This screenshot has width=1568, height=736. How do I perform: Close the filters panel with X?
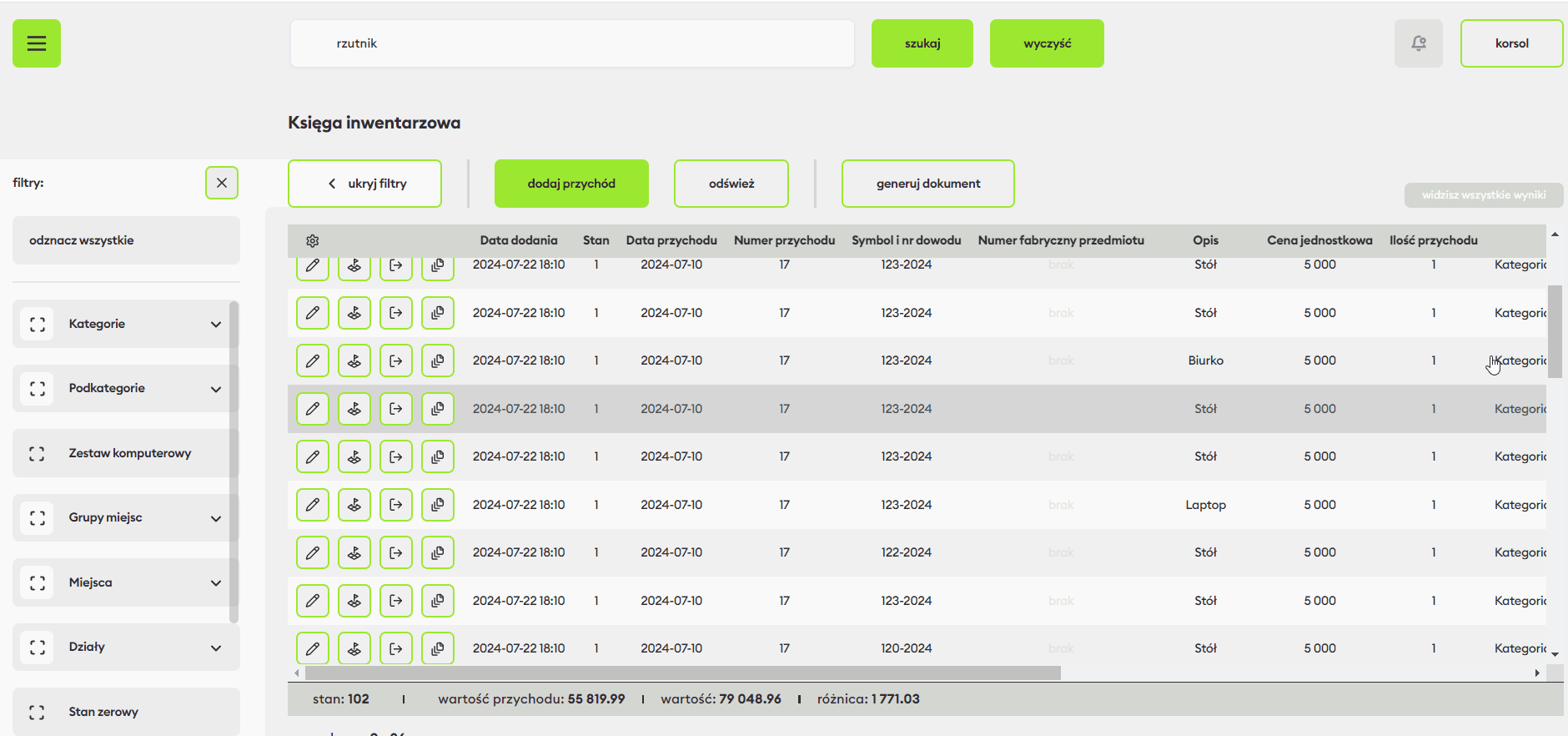click(222, 183)
